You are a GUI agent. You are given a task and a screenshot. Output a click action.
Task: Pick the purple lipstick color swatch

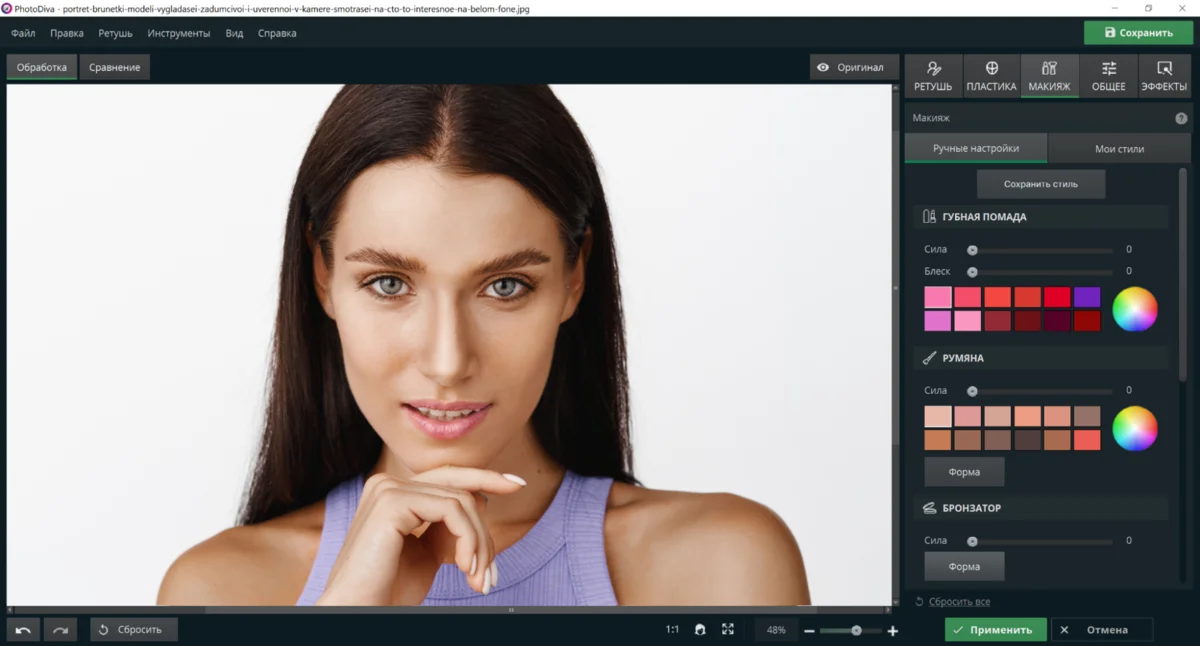tap(1087, 297)
